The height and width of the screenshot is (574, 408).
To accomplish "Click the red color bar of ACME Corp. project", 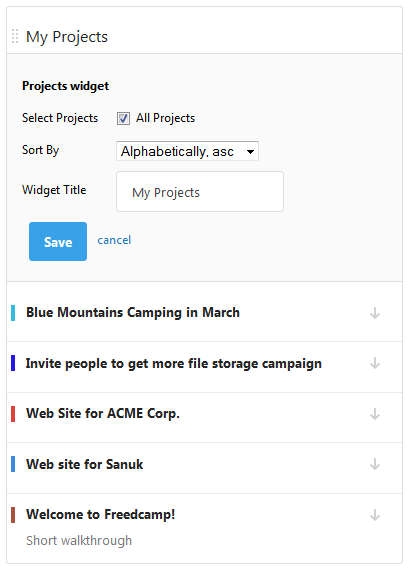I will (13, 414).
